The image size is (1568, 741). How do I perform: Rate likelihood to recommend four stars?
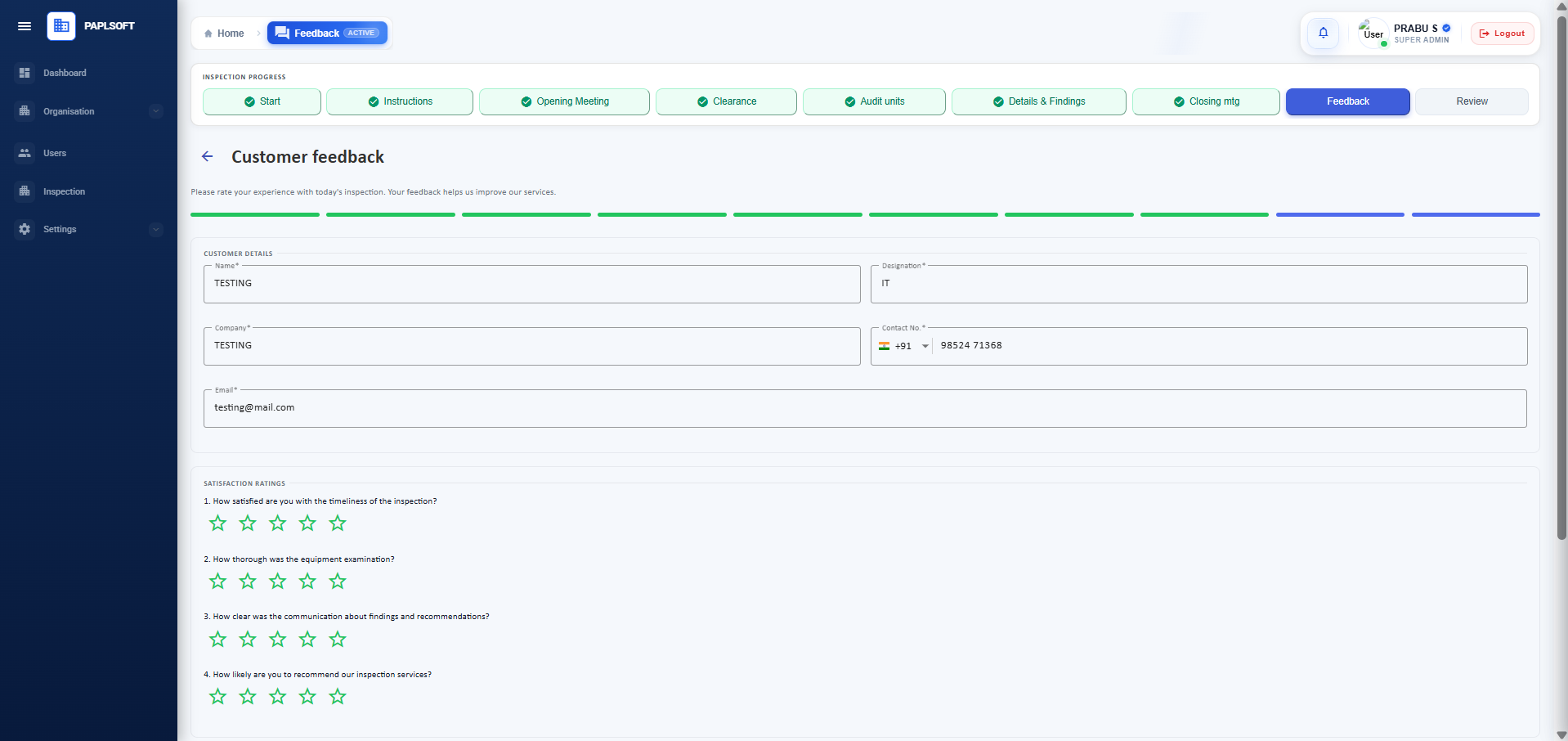pyautogui.click(x=307, y=697)
